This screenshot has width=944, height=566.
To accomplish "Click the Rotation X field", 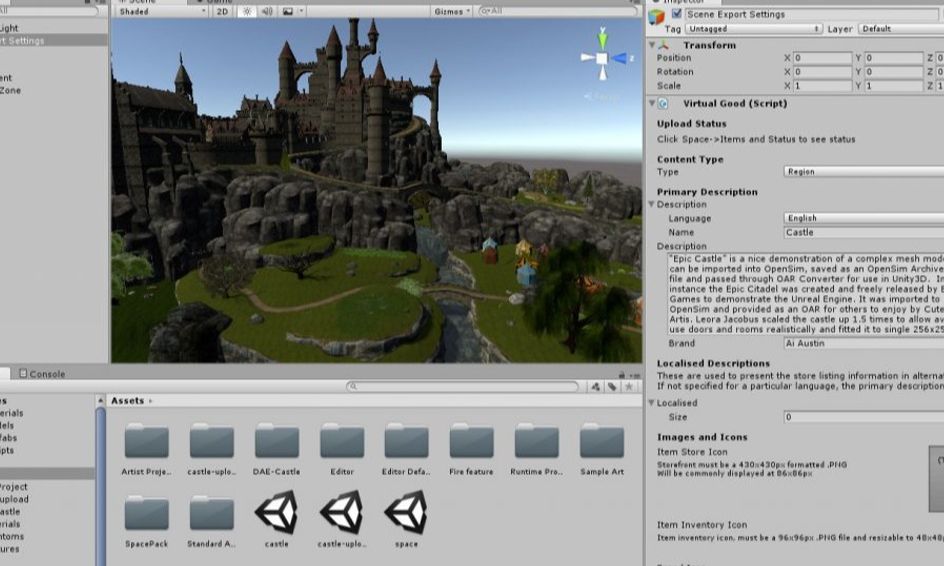I will (x=822, y=72).
